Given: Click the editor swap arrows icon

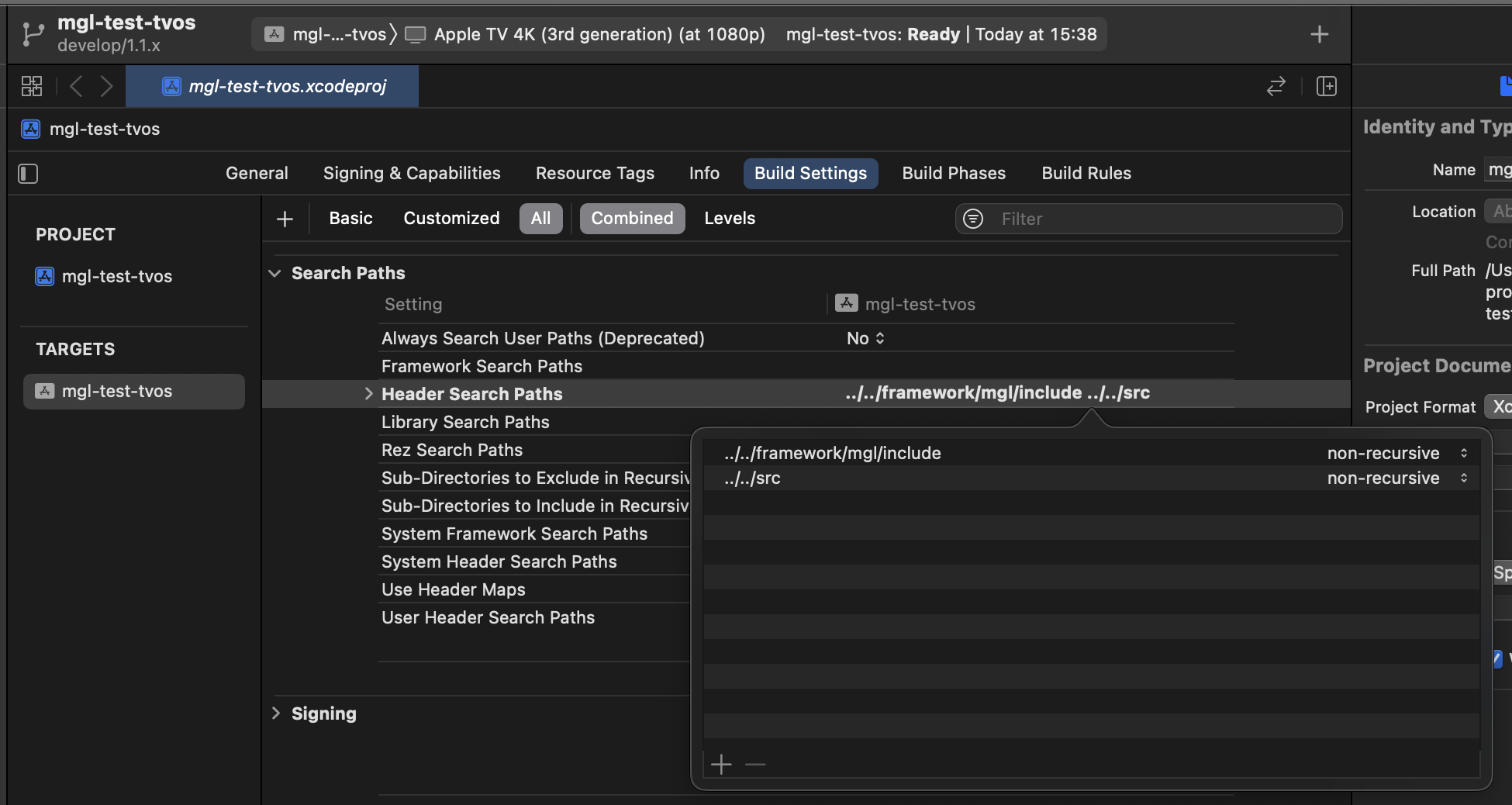Looking at the screenshot, I should click(x=1276, y=86).
